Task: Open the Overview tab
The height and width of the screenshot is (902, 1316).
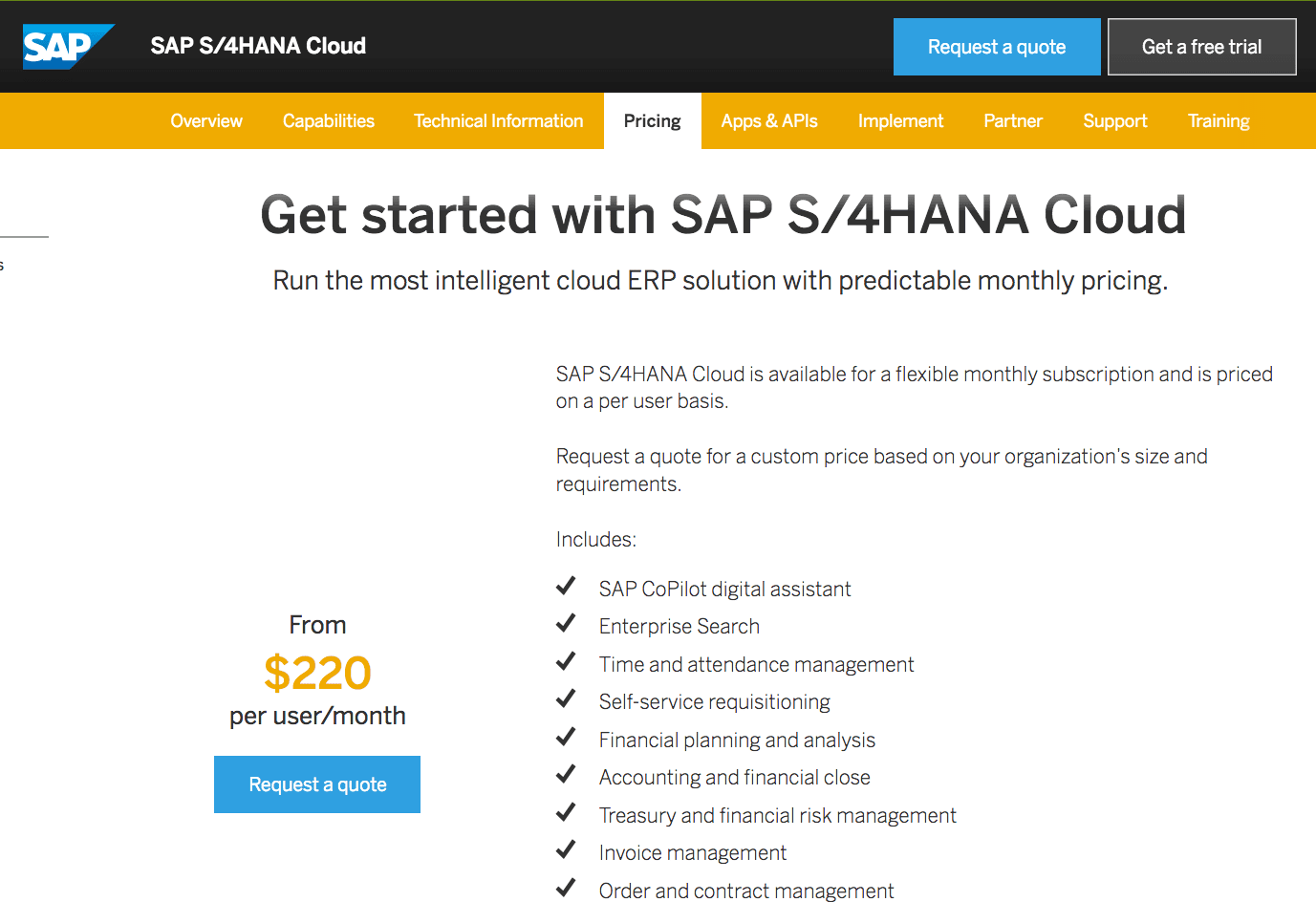Action: 206,121
